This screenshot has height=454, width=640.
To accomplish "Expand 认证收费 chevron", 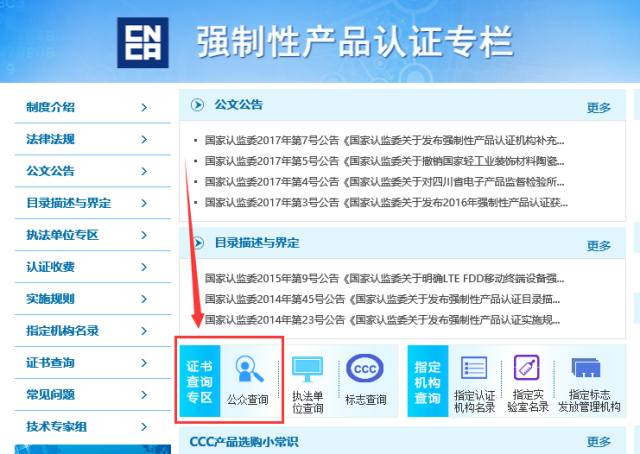I will [144, 267].
